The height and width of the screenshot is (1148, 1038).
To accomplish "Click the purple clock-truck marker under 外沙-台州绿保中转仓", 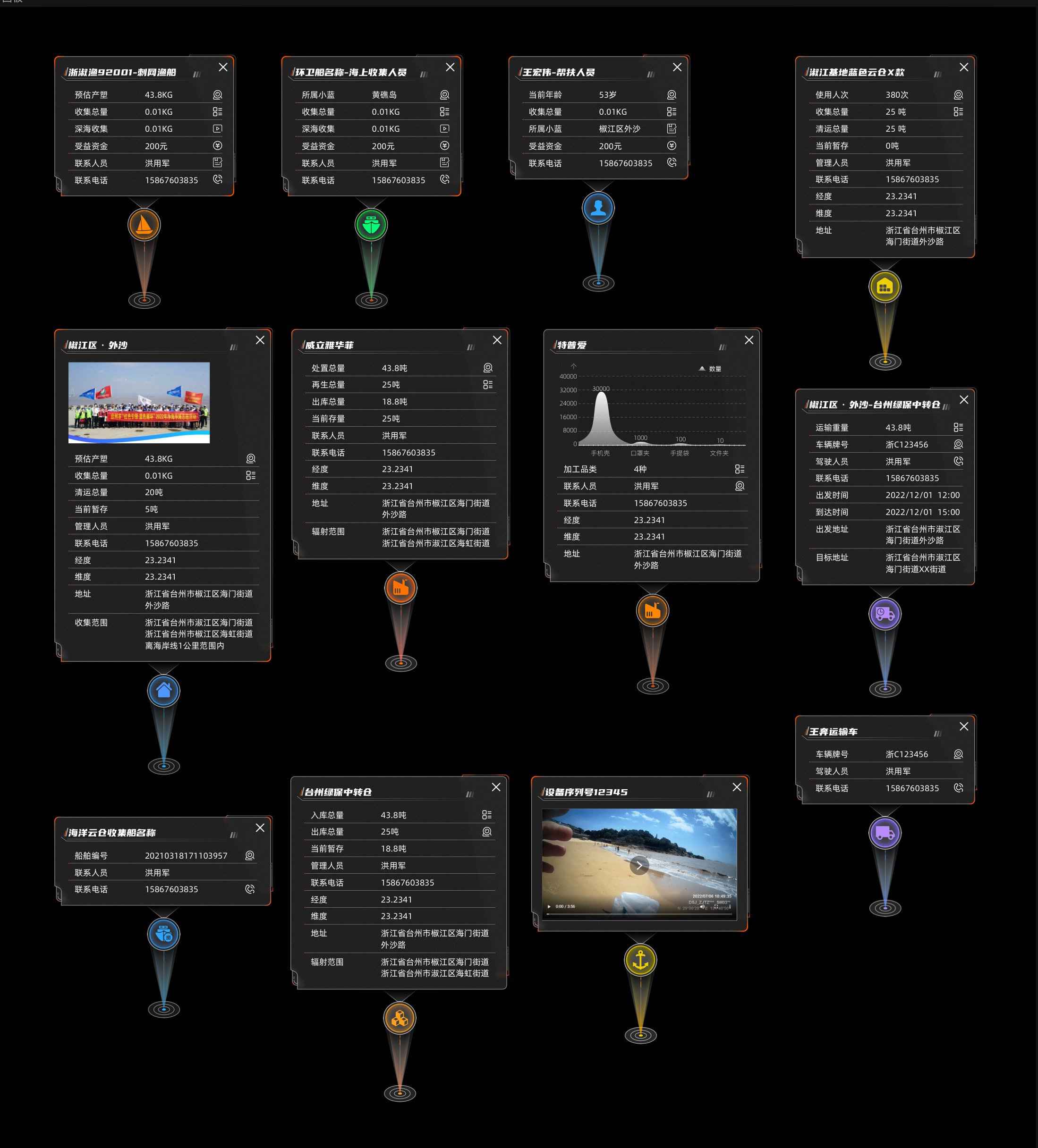I will tap(885, 614).
